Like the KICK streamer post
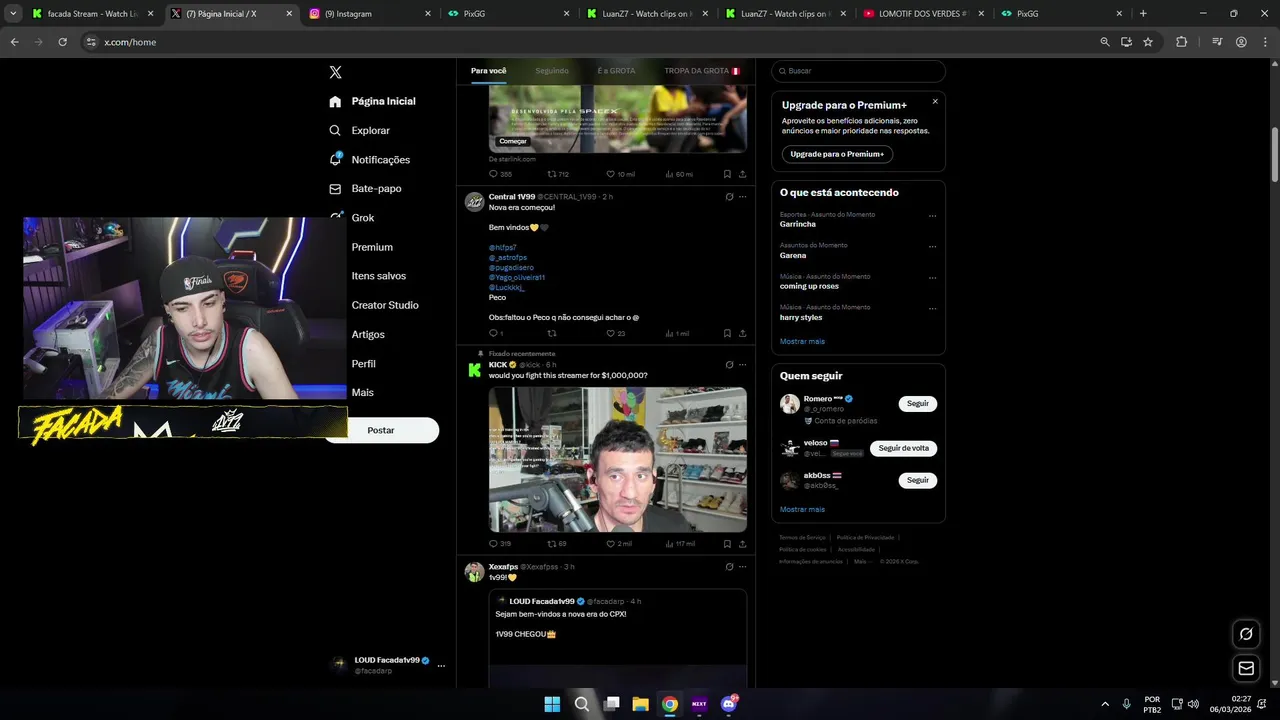 point(610,544)
